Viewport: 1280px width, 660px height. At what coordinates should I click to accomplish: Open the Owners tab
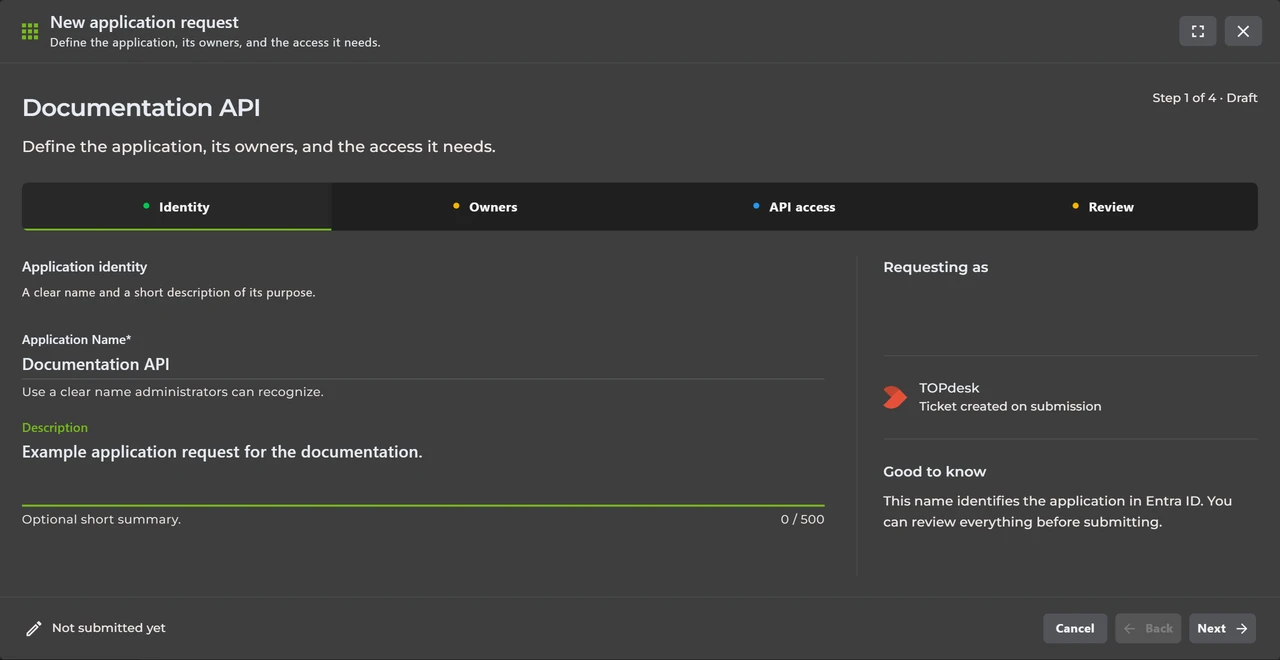(485, 207)
